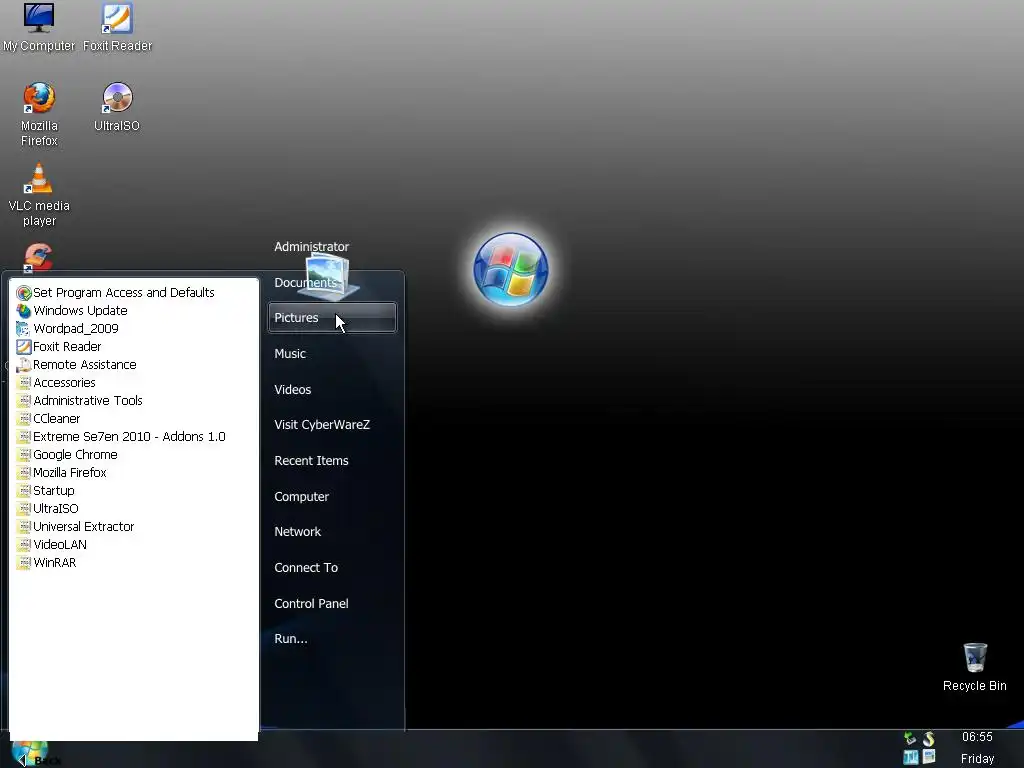Open Recycle Bin on desktop
This screenshot has height=768, width=1024.
pyautogui.click(x=974, y=667)
